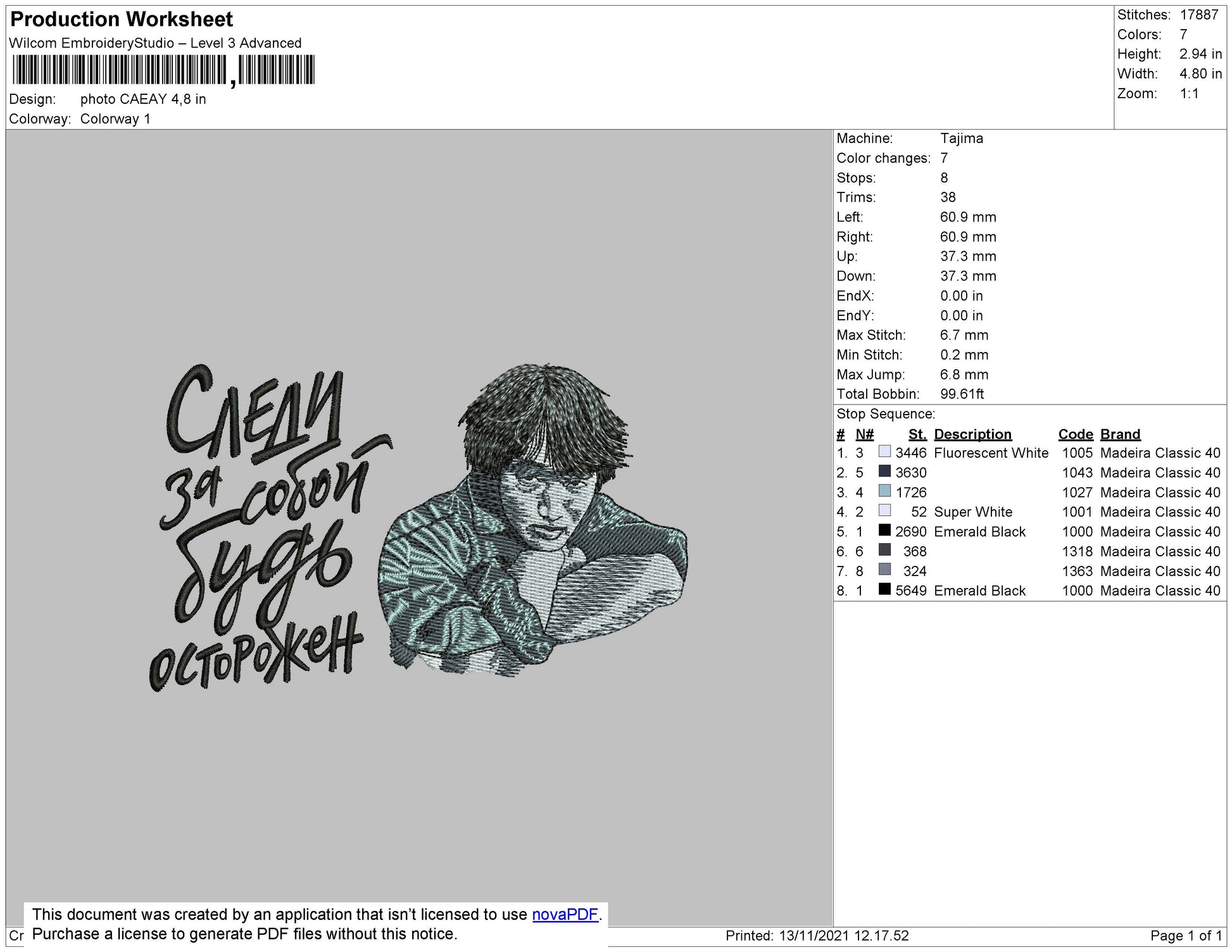Click the code '1005' cell
The height and width of the screenshot is (952, 1232).
click(x=1078, y=453)
